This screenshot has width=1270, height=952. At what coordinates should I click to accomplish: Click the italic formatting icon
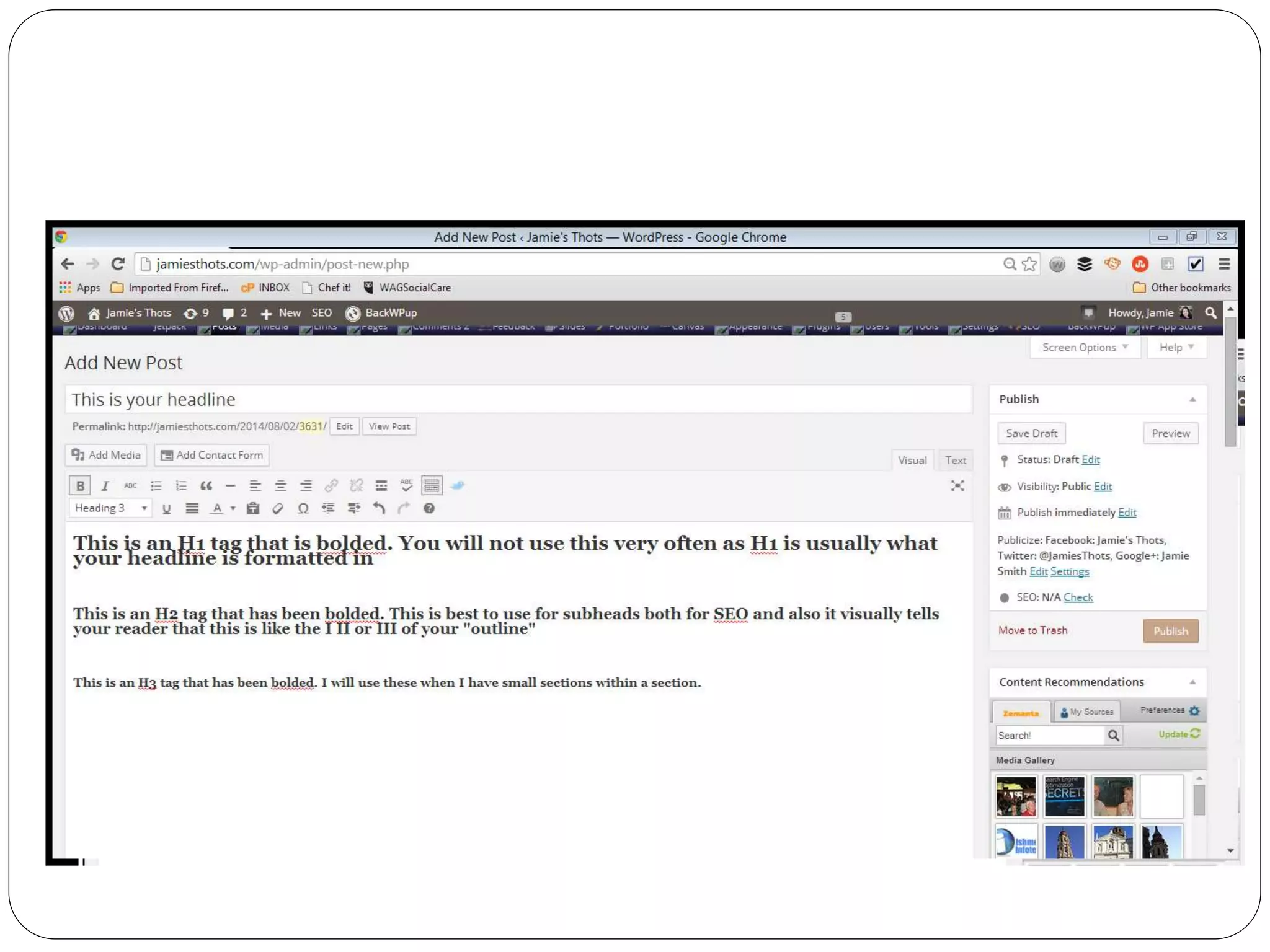coord(105,486)
